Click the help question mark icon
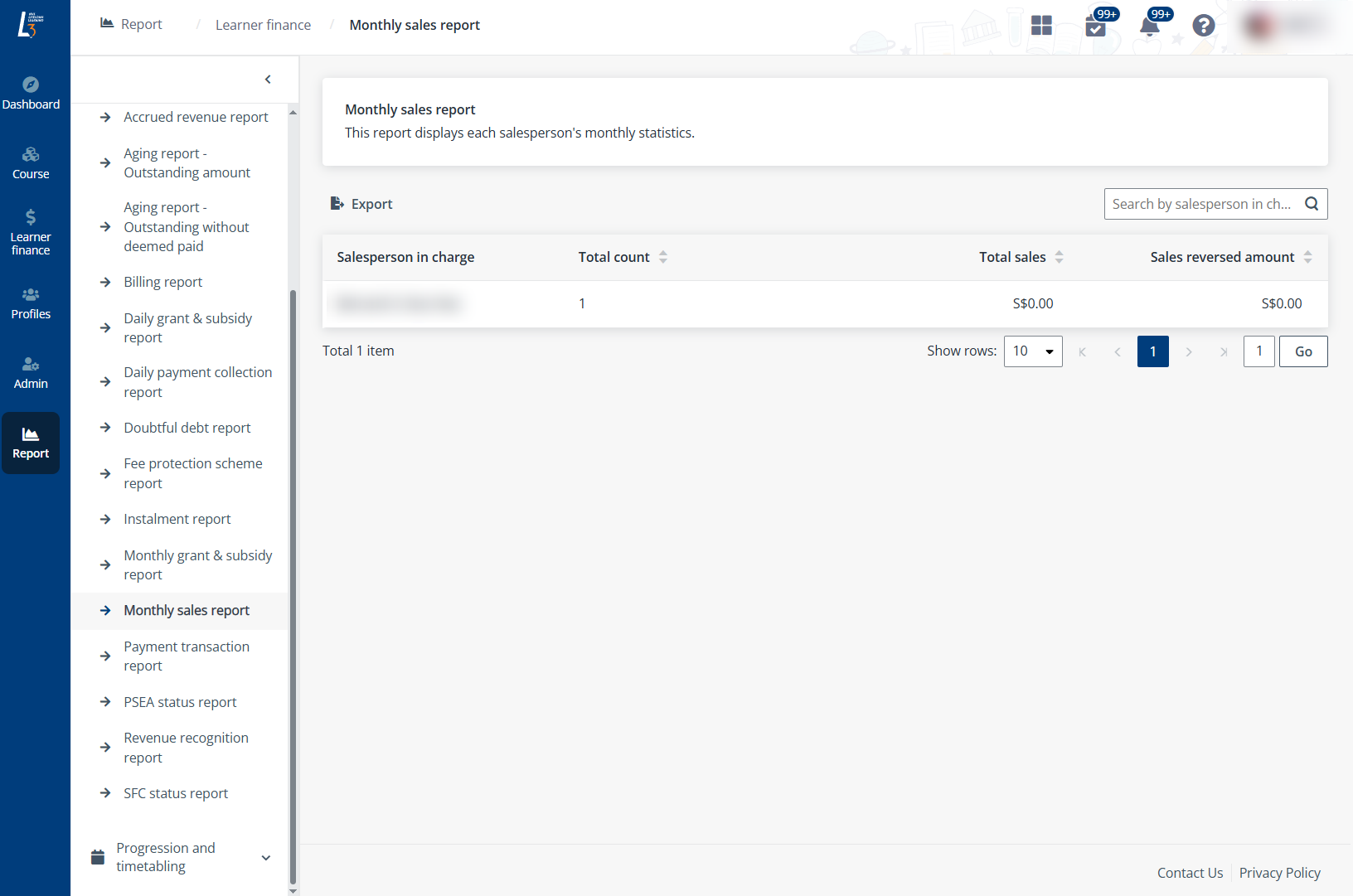This screenshot has height=896, width=1353. coord(1203,26)
